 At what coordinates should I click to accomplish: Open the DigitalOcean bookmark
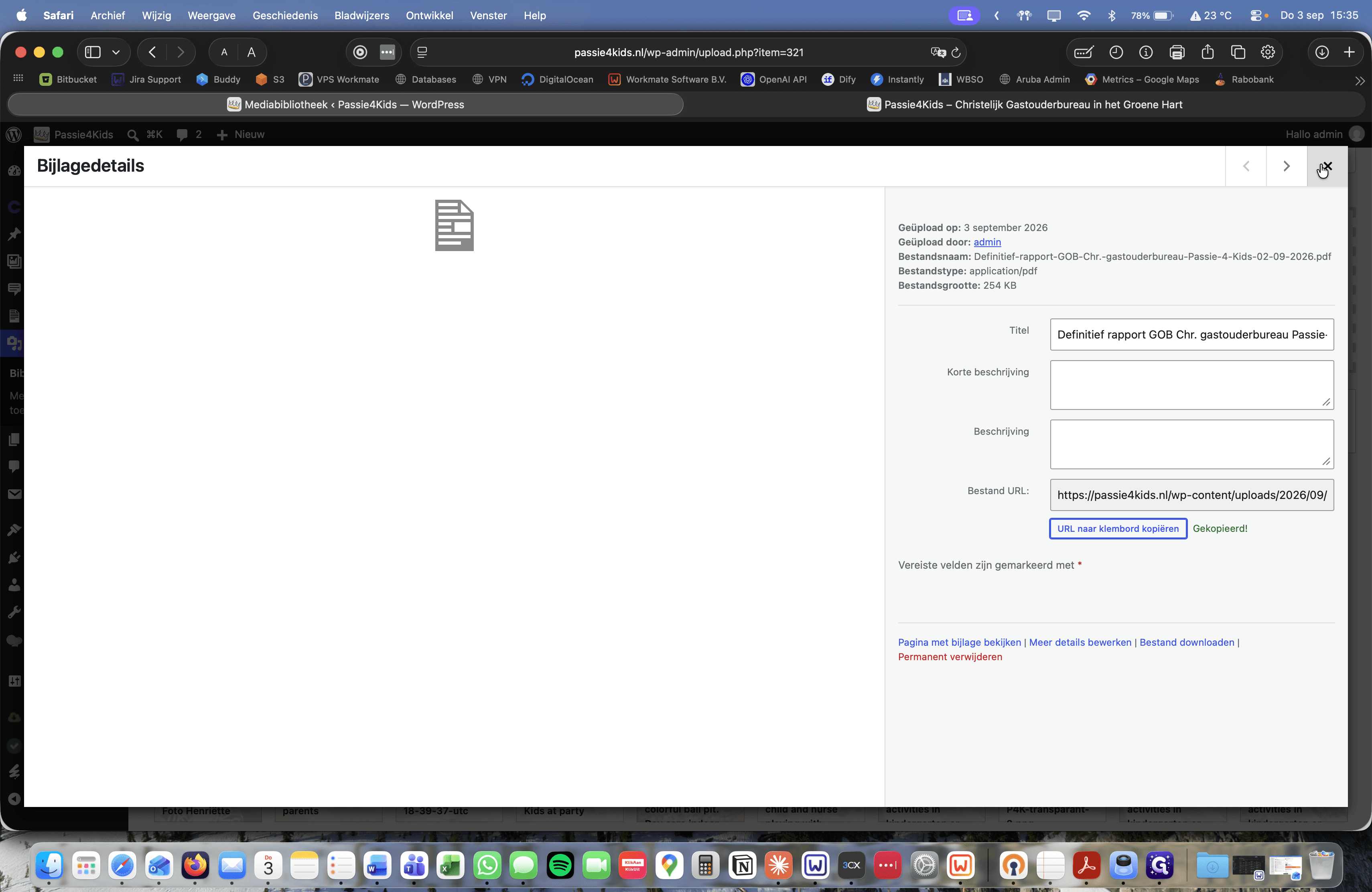(x=557, y=79)
